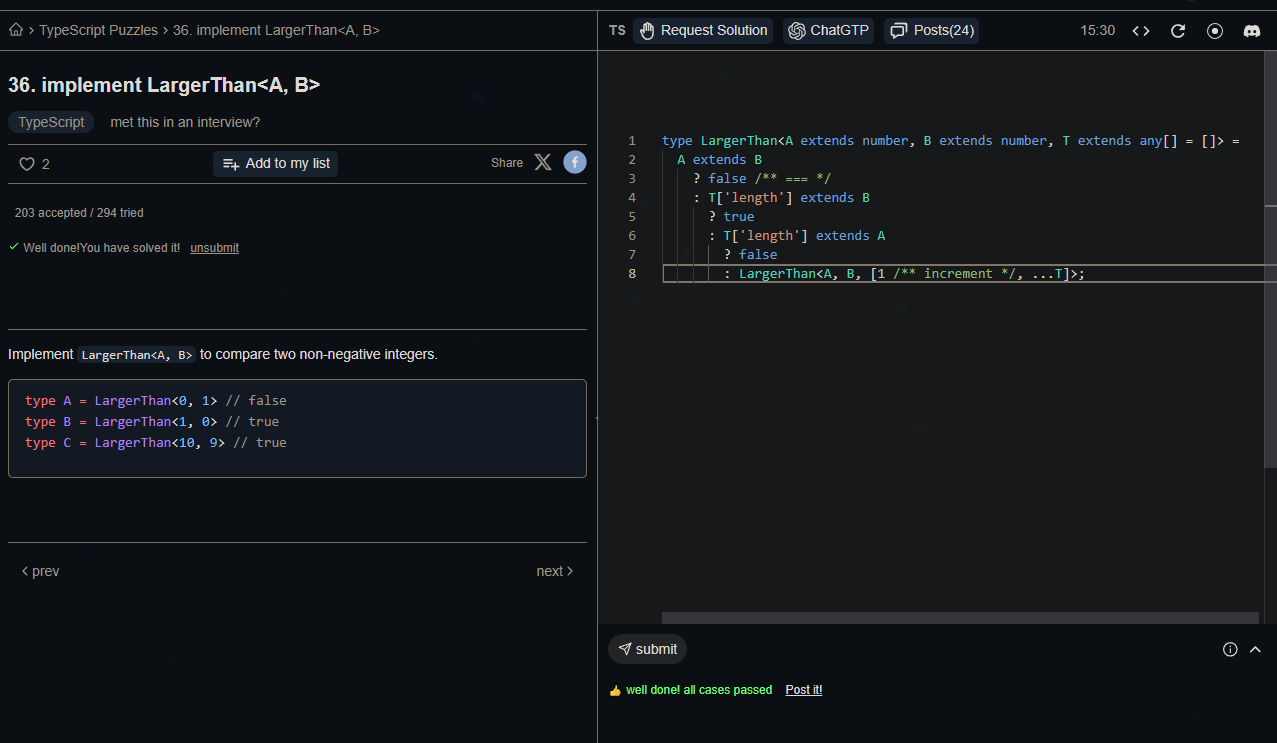Open the info icon near submit
This screenshot has height=743, width=1277.
pyautogui.click(x=1230, y=649)
